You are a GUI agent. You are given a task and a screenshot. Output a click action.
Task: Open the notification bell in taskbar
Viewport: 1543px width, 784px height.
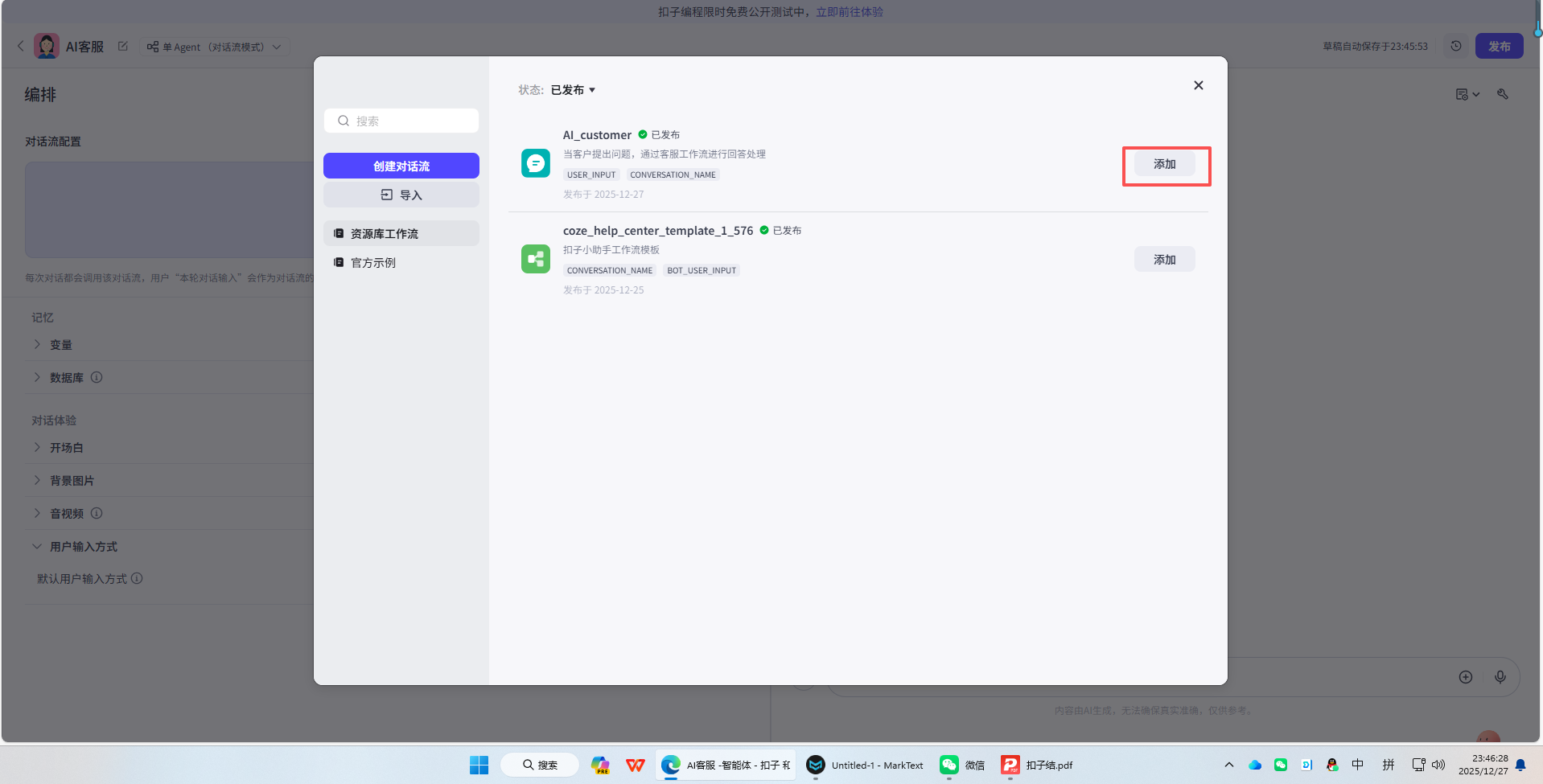click(x=1520, y=765)
